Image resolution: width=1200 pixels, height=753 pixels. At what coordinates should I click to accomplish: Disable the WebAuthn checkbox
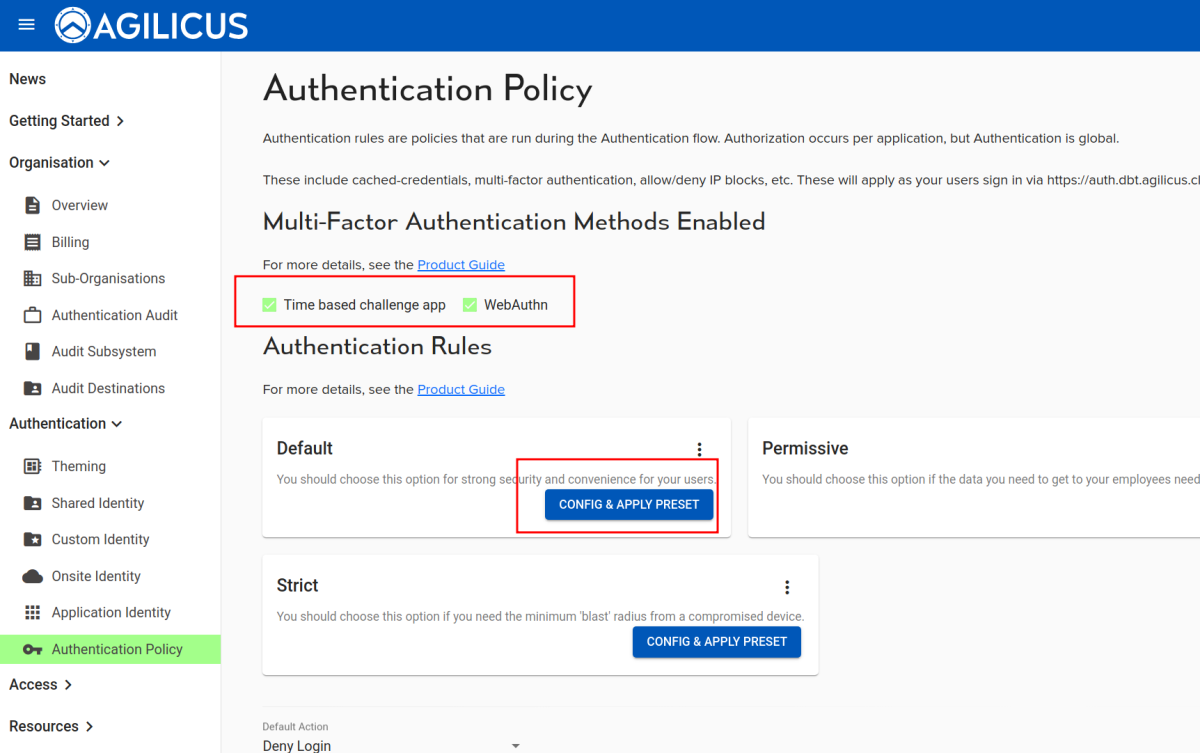tap(470, 304)
